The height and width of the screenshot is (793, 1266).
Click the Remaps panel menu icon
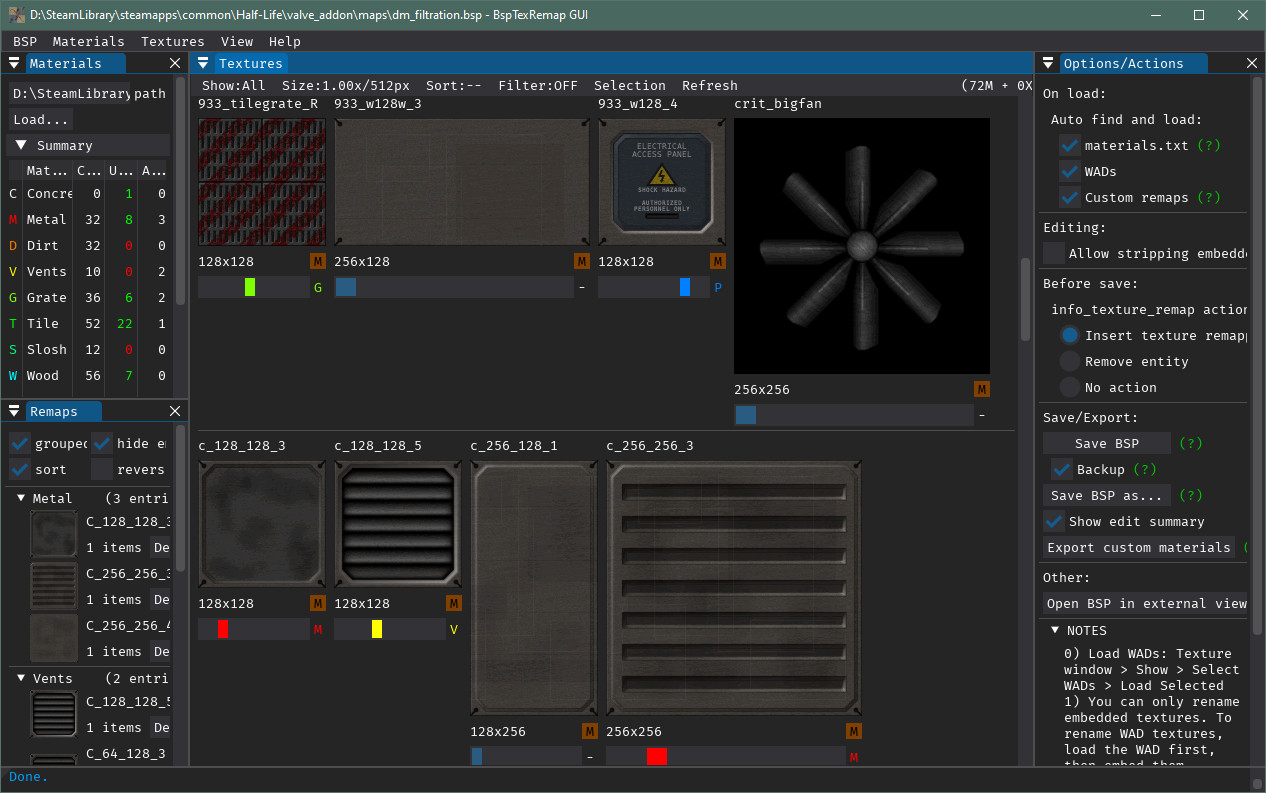pyautogui.click(x=14, y=410)
